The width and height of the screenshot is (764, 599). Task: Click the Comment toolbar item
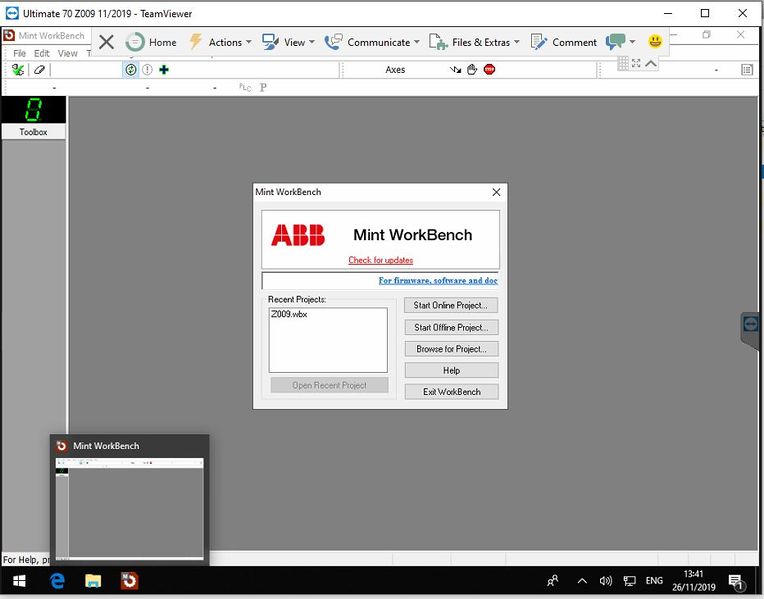[564, 42]
